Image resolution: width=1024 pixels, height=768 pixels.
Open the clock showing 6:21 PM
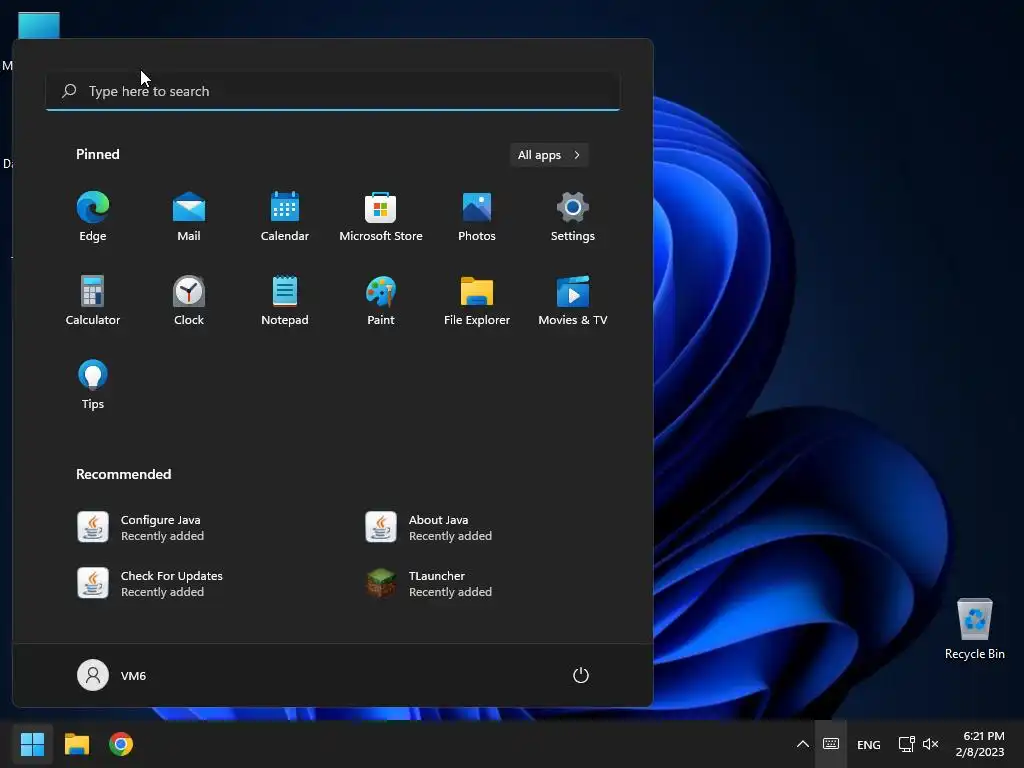click(x=980, y=744)
